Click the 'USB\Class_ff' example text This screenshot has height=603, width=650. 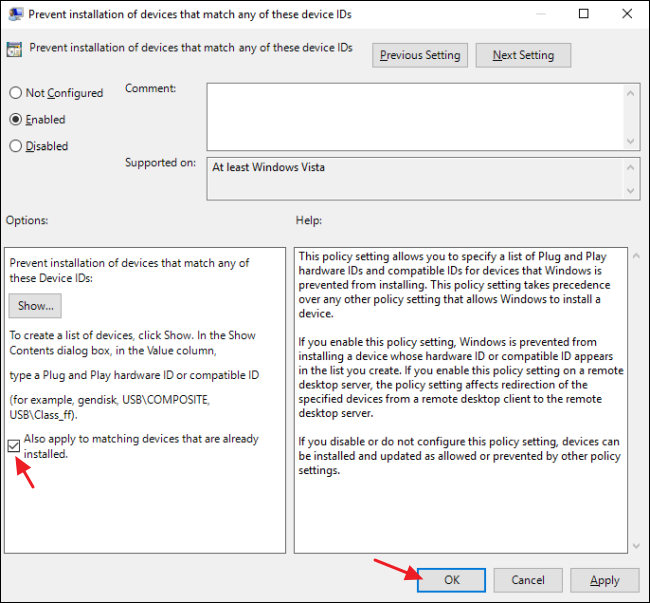click(43, 414)
